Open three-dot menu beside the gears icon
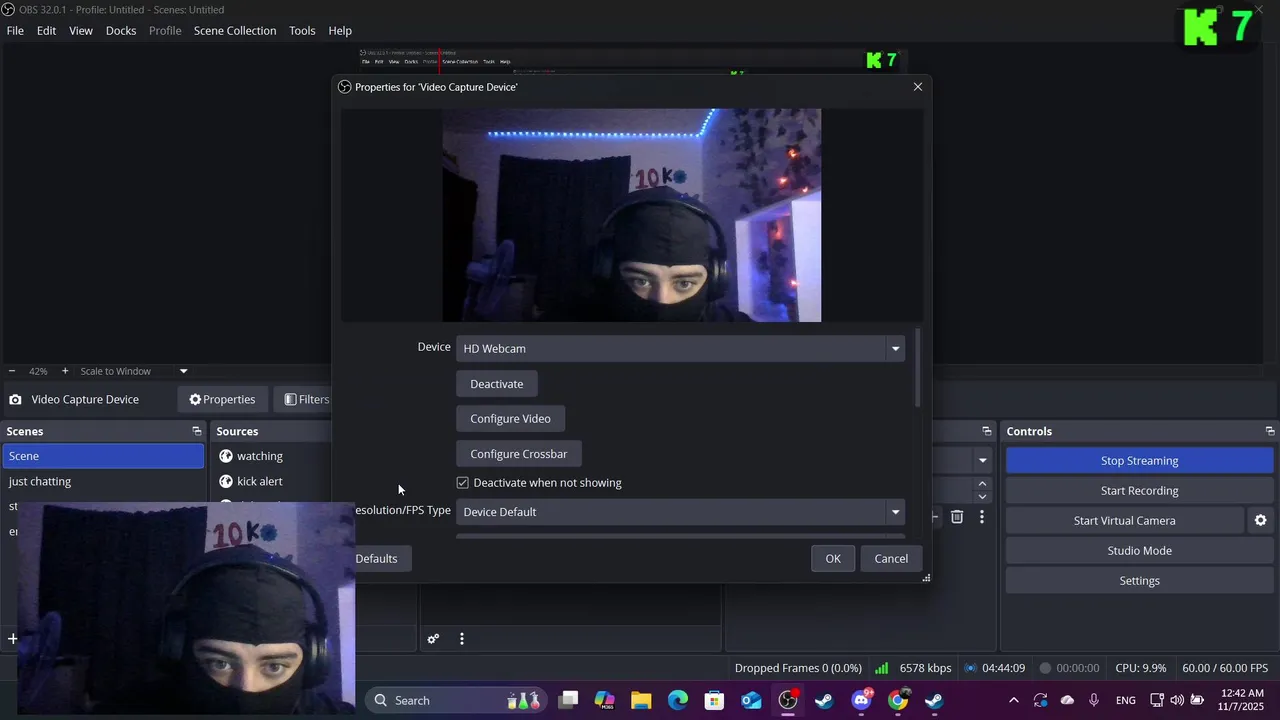This screenshot has height=720, width=1280. (461, 639)
